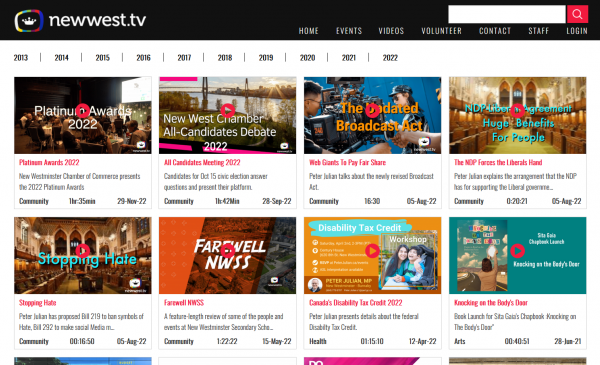Open the Platinum Awards 2022 title link

coord(49,163)
